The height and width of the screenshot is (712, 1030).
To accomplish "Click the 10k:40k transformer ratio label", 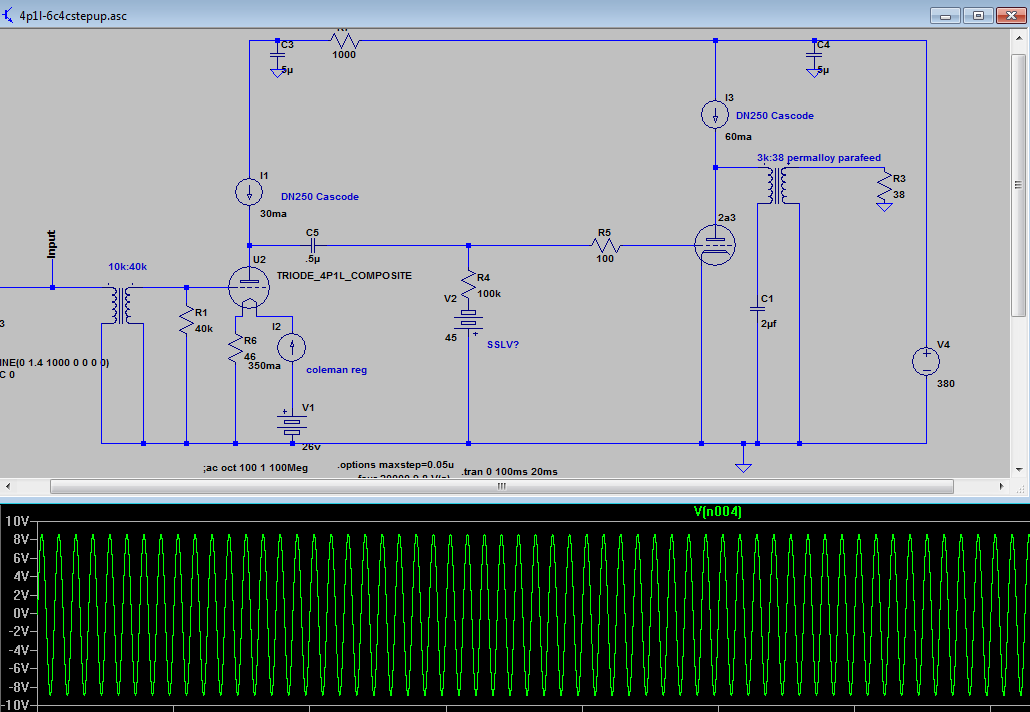I will 127,267.
